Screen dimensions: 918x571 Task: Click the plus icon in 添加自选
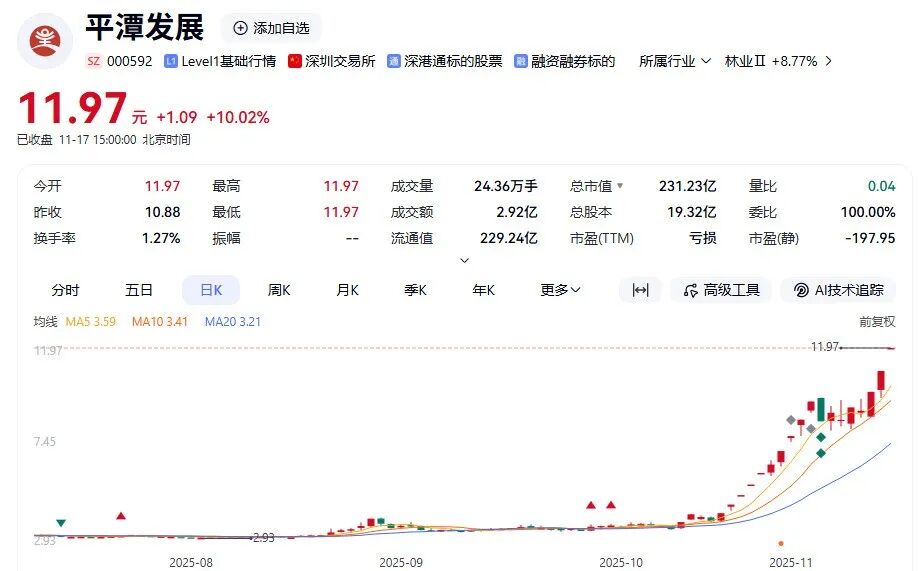(240, 28)
